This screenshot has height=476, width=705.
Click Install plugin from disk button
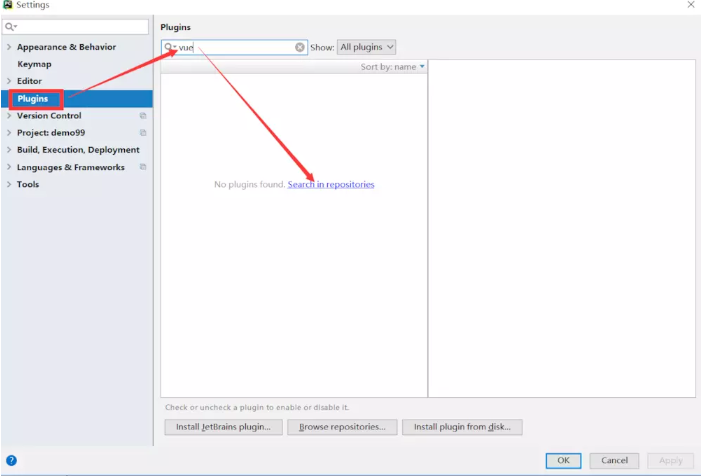tap(462, 427)
